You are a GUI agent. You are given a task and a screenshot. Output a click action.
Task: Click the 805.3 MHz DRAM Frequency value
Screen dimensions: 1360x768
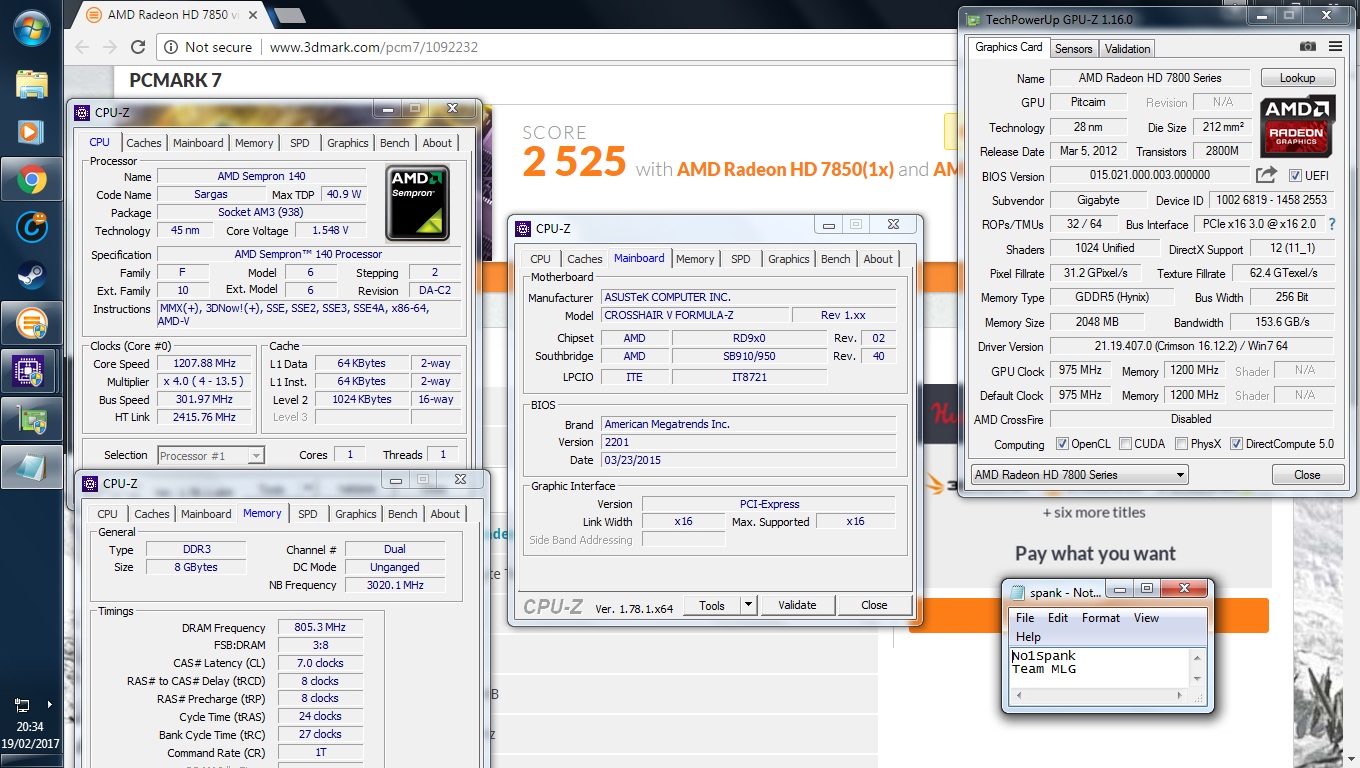point(320,627)
